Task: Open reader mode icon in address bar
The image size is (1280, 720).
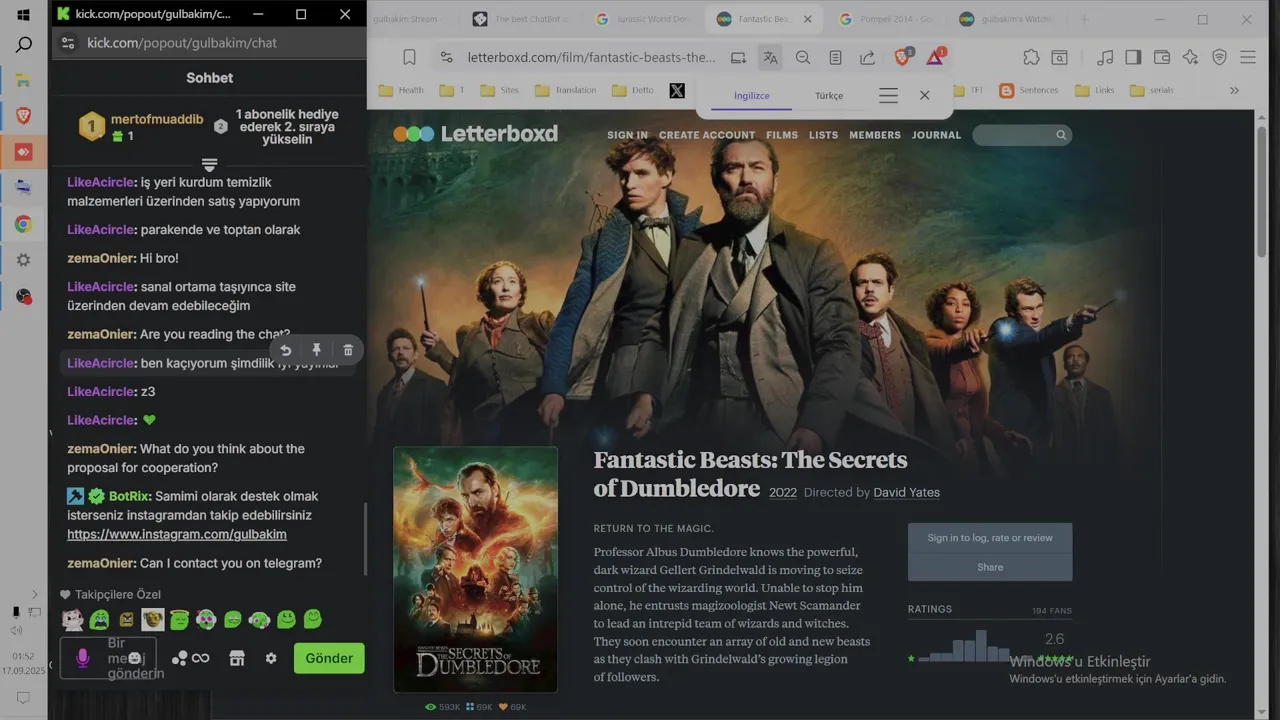Action: (835, 58)
